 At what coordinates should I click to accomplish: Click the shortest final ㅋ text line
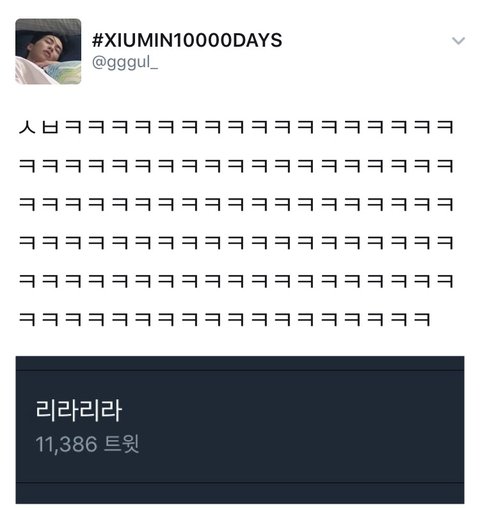pos(225,319)
